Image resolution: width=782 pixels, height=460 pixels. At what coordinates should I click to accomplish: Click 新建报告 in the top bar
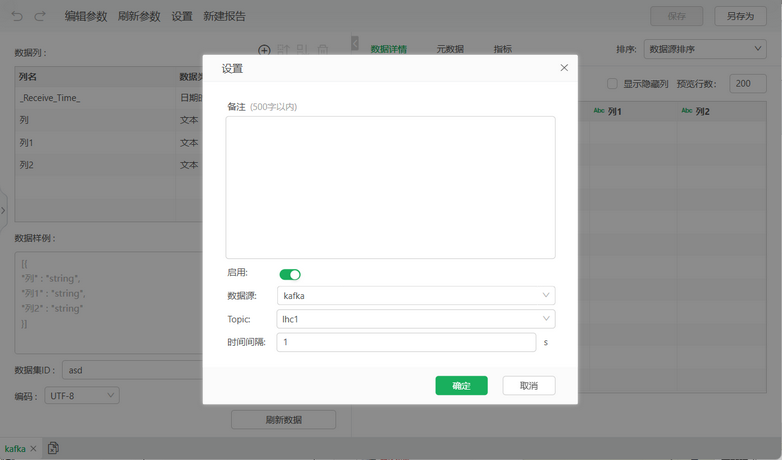(224, 16)
